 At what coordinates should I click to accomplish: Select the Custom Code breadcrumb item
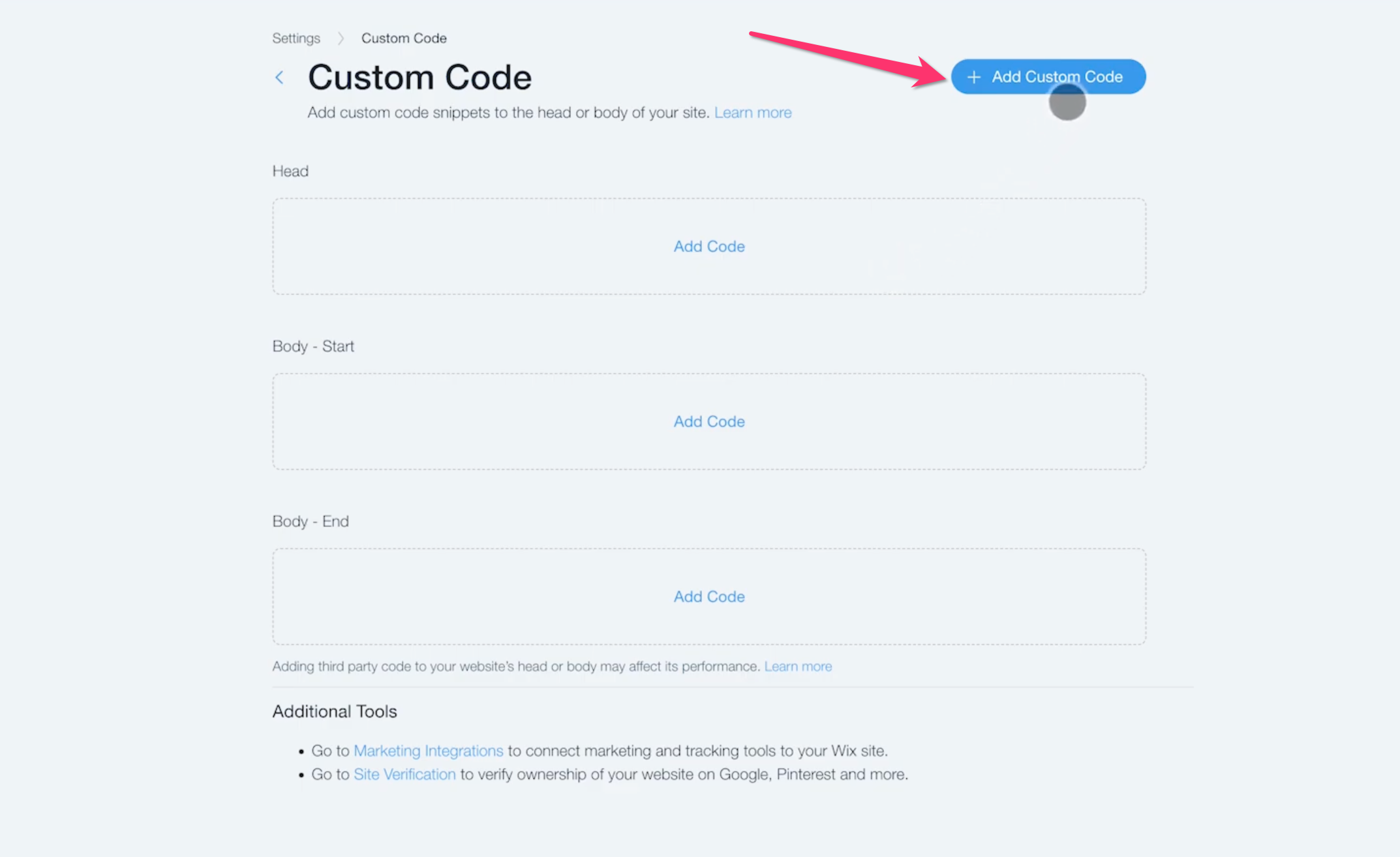404,38
